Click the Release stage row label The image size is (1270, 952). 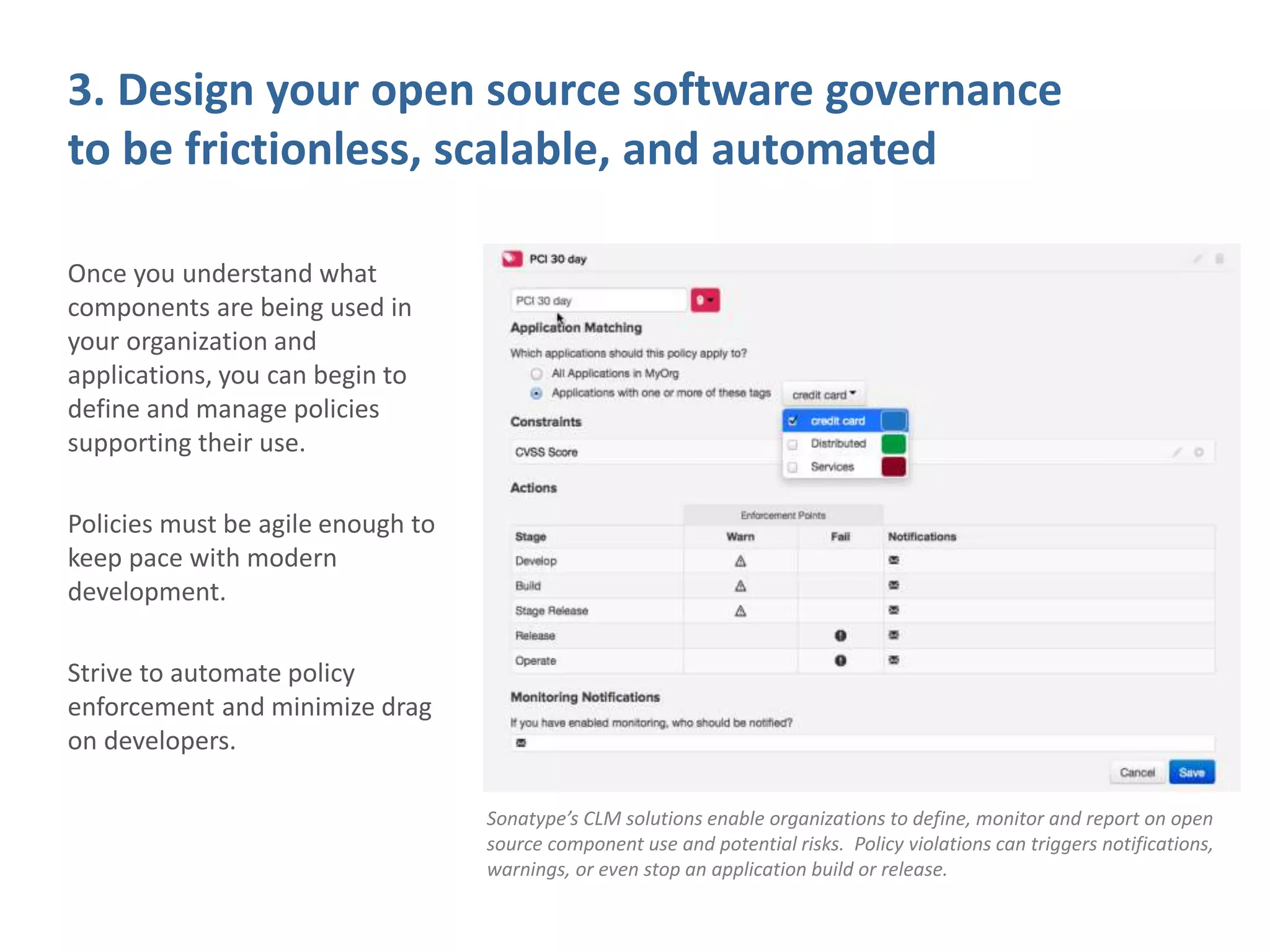[x=535, y=636]
